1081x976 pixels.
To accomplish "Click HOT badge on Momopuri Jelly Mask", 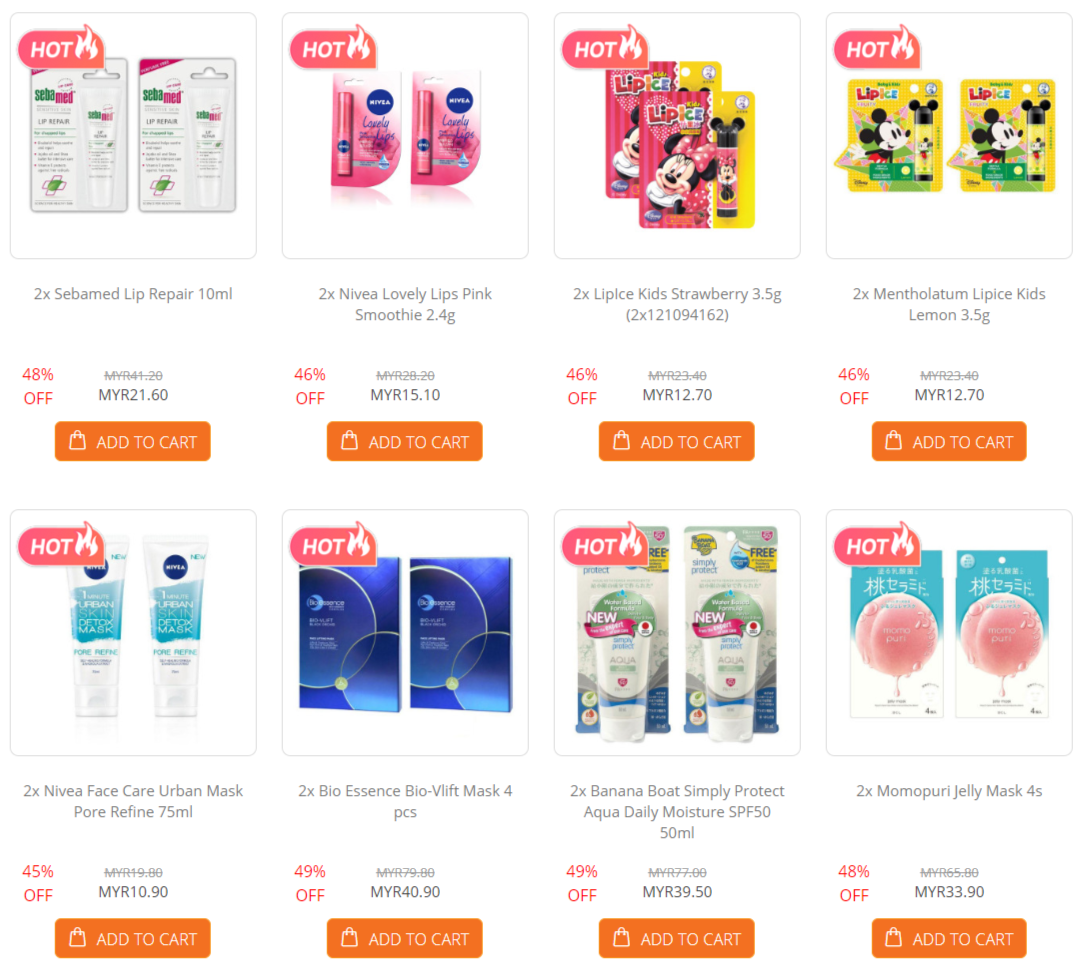I will [877, 544].
